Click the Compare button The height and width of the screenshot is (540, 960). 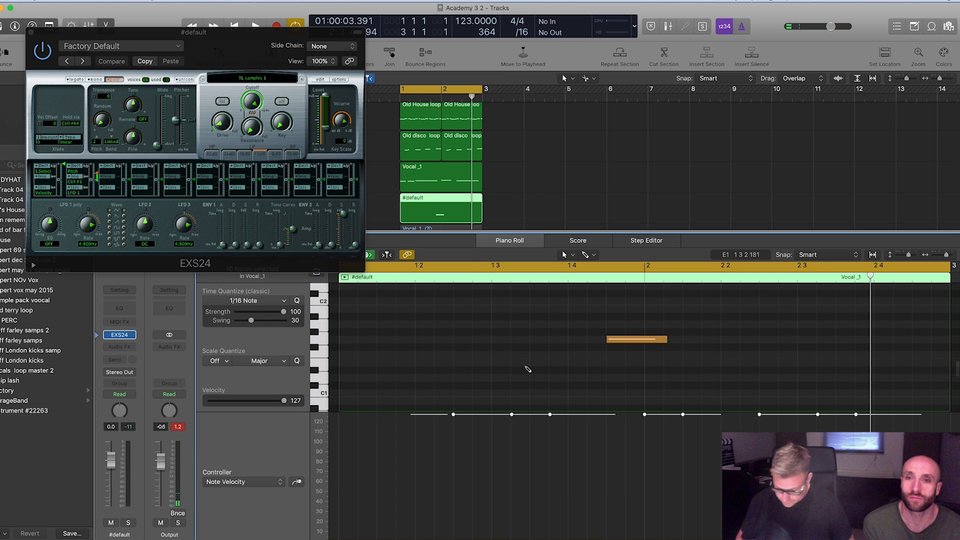pos(111,61)
